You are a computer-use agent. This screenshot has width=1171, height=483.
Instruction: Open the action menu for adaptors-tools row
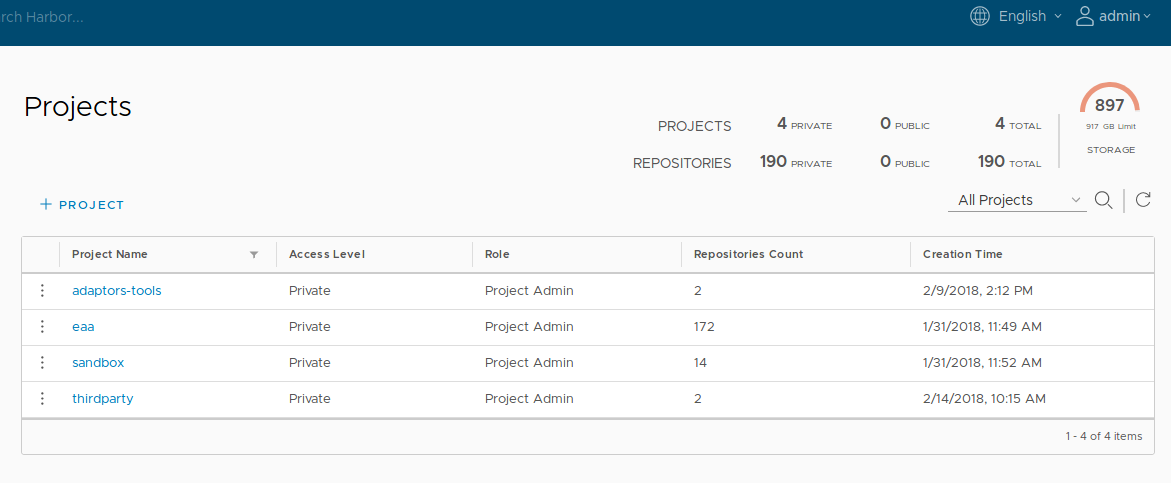click(42, 291)
